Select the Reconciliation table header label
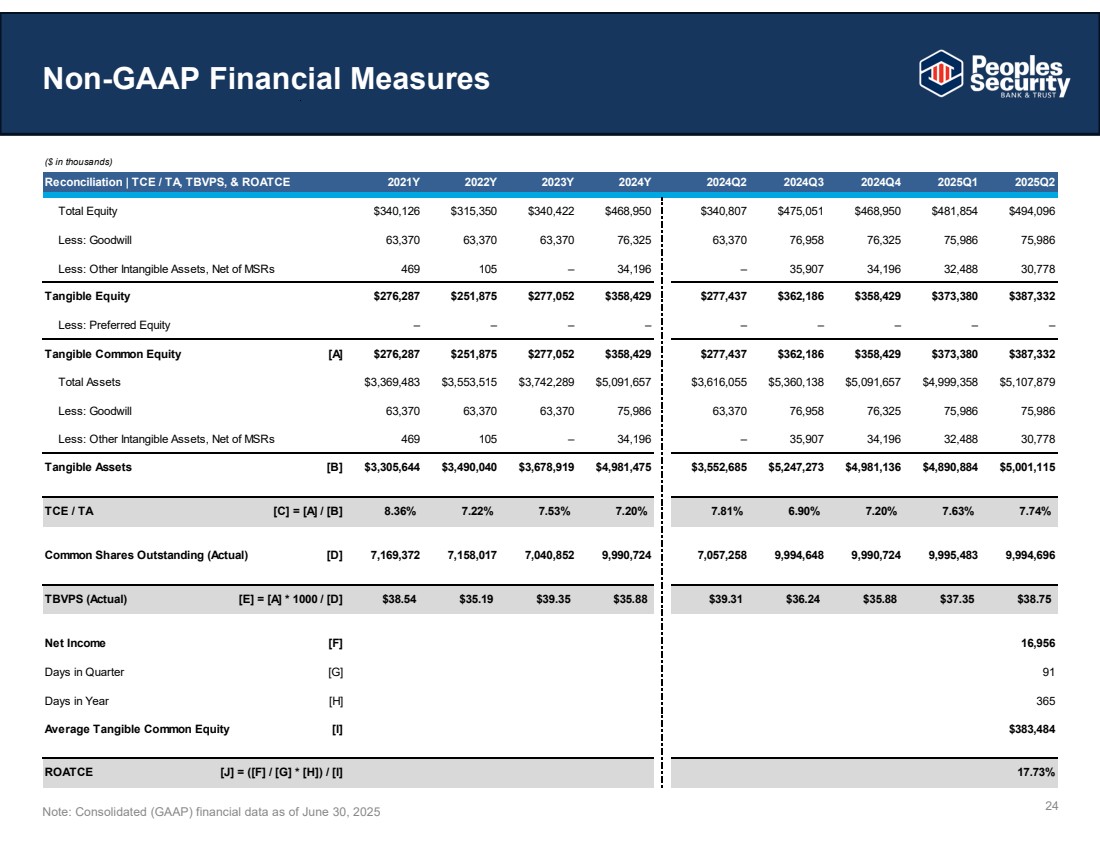This screenshot has height=849, width=1100. point(167,181)
